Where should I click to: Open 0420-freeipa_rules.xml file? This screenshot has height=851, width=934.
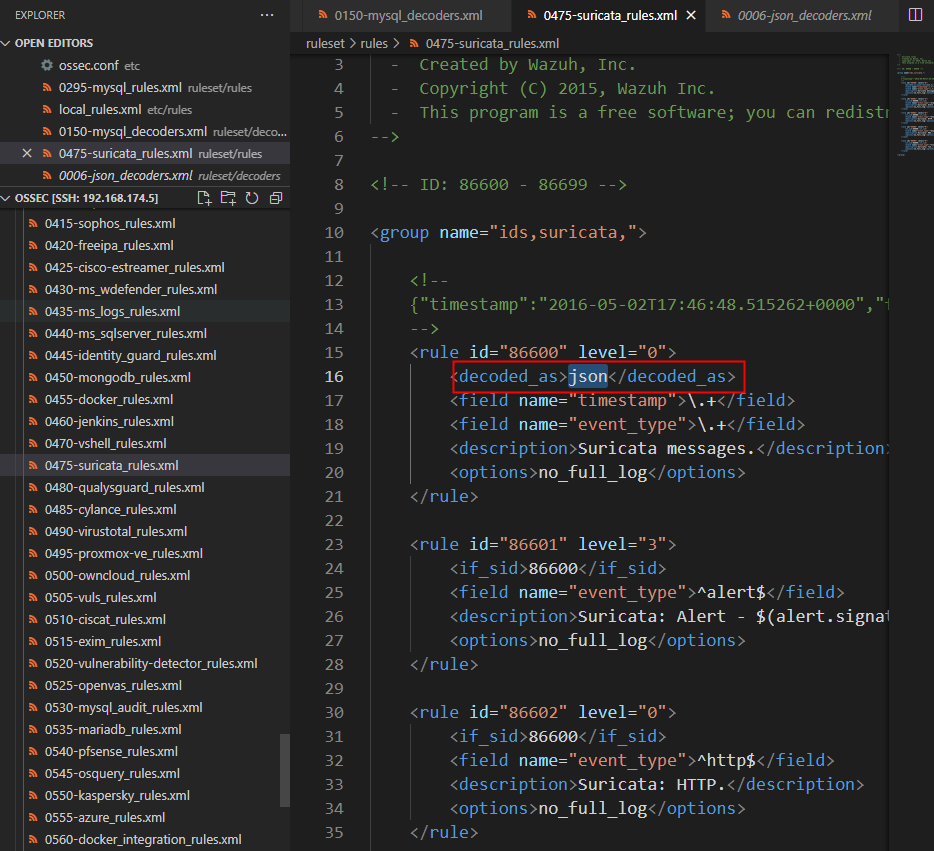[145, 245]
